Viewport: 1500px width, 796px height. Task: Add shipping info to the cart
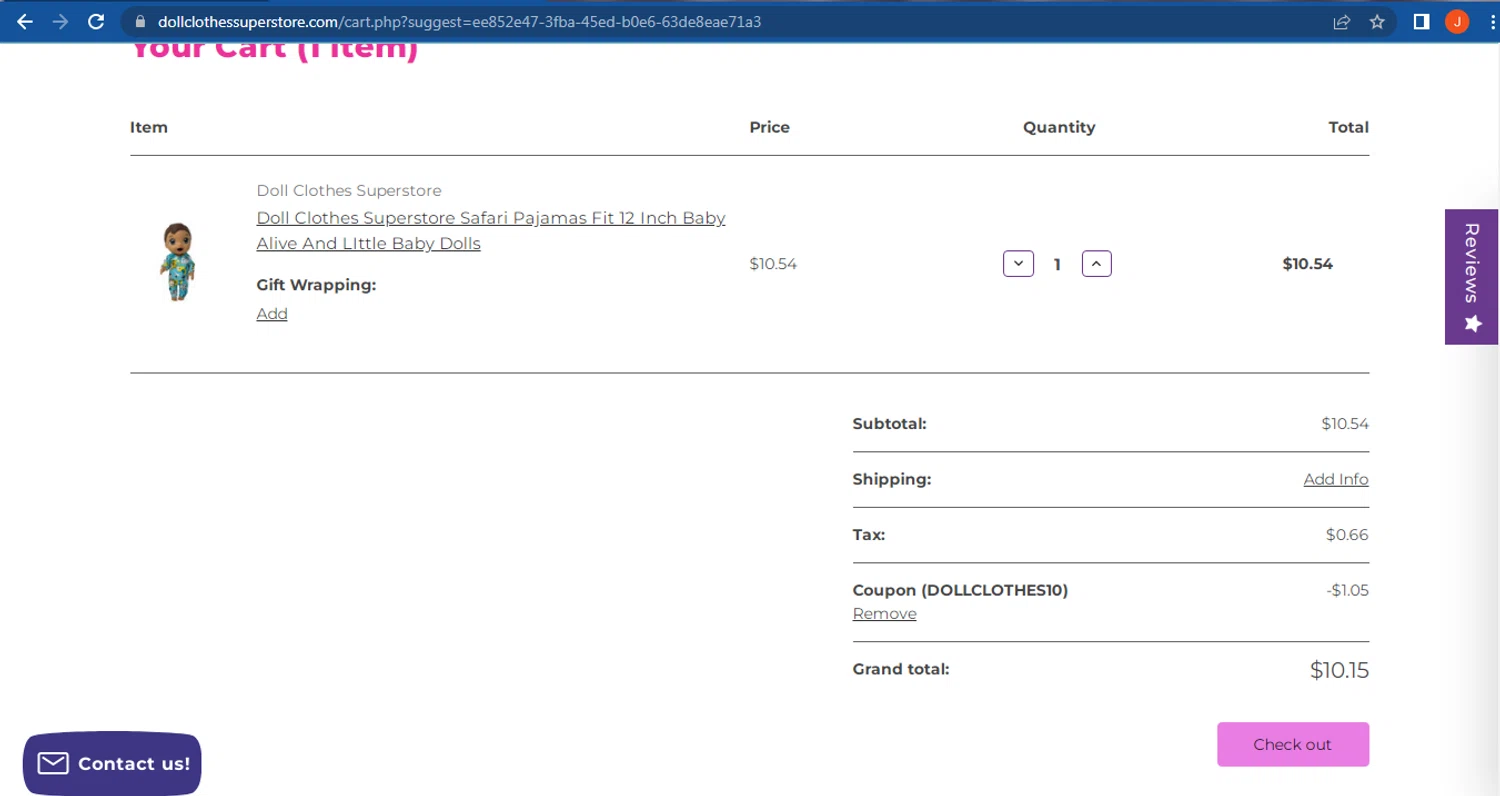(x=1336, y=479)
